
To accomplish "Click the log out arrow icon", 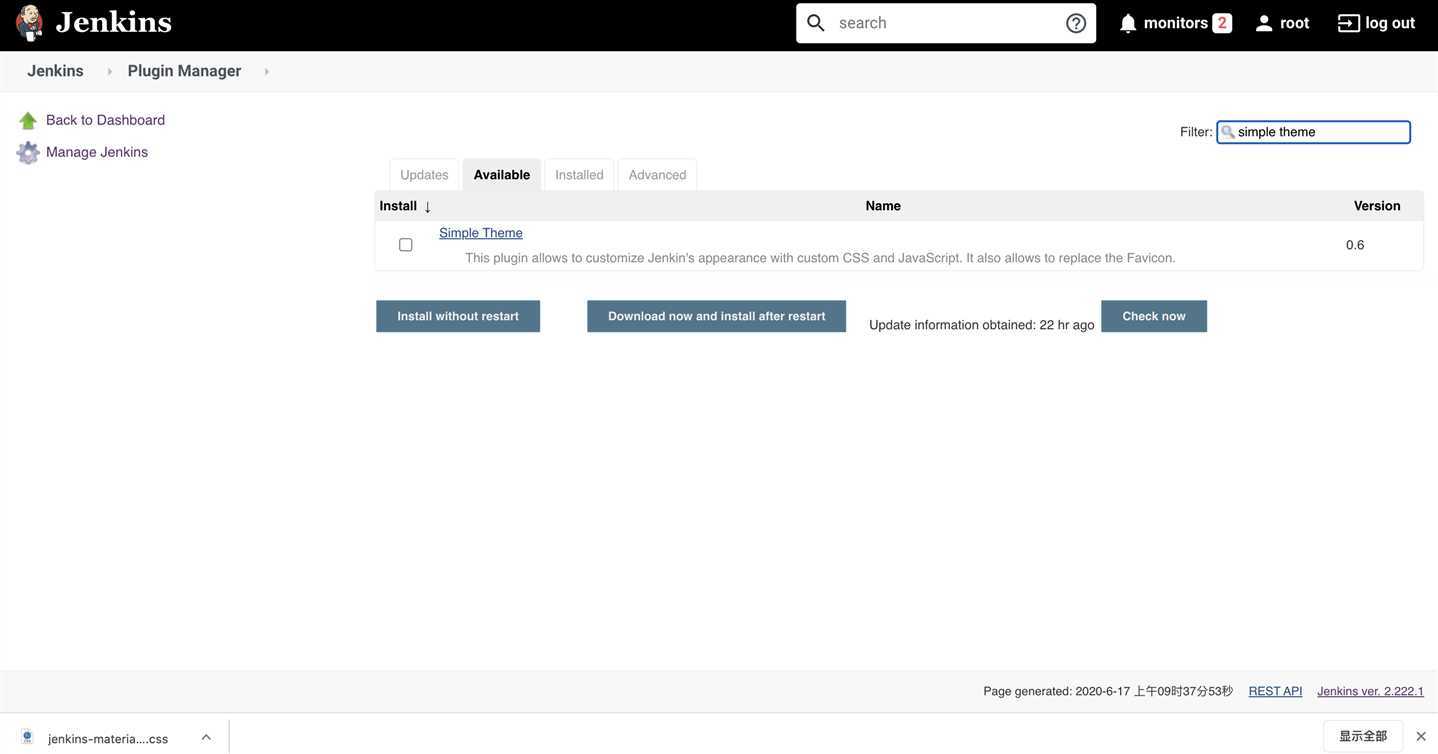I will [x=1349, y=23].
